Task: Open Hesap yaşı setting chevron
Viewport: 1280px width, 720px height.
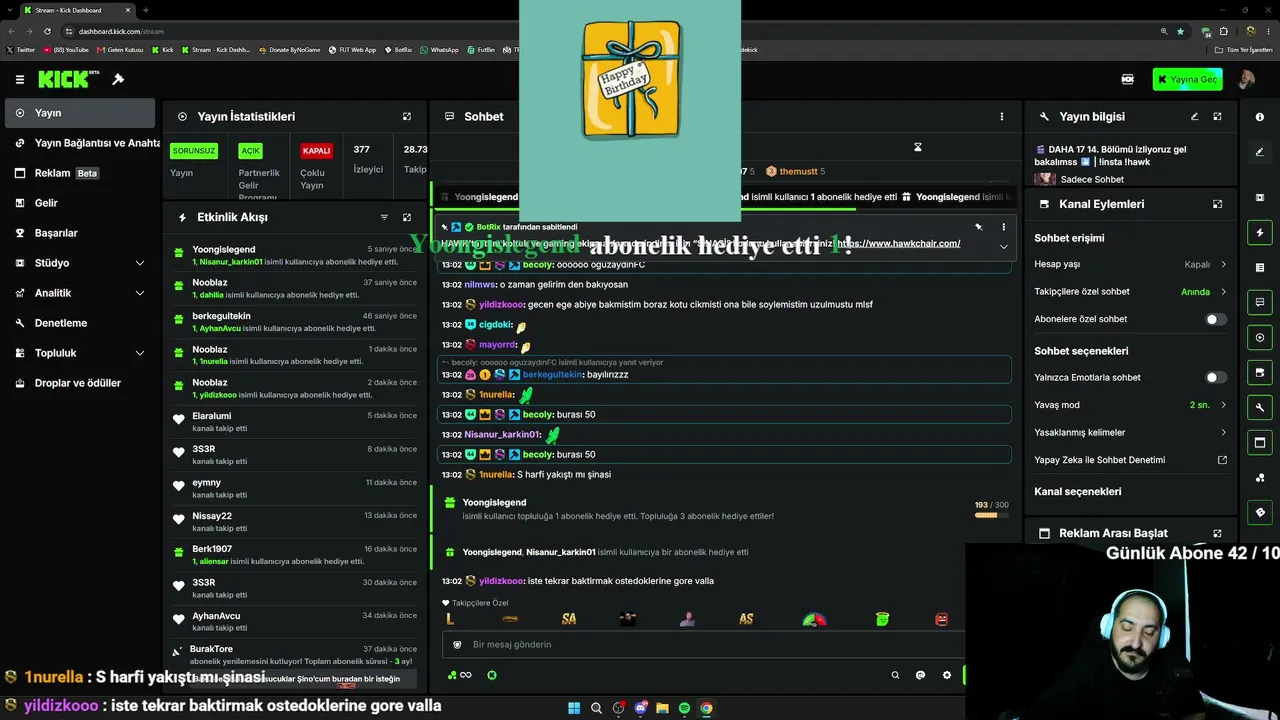Action: pyautogui.click(x=1223, y=265)
